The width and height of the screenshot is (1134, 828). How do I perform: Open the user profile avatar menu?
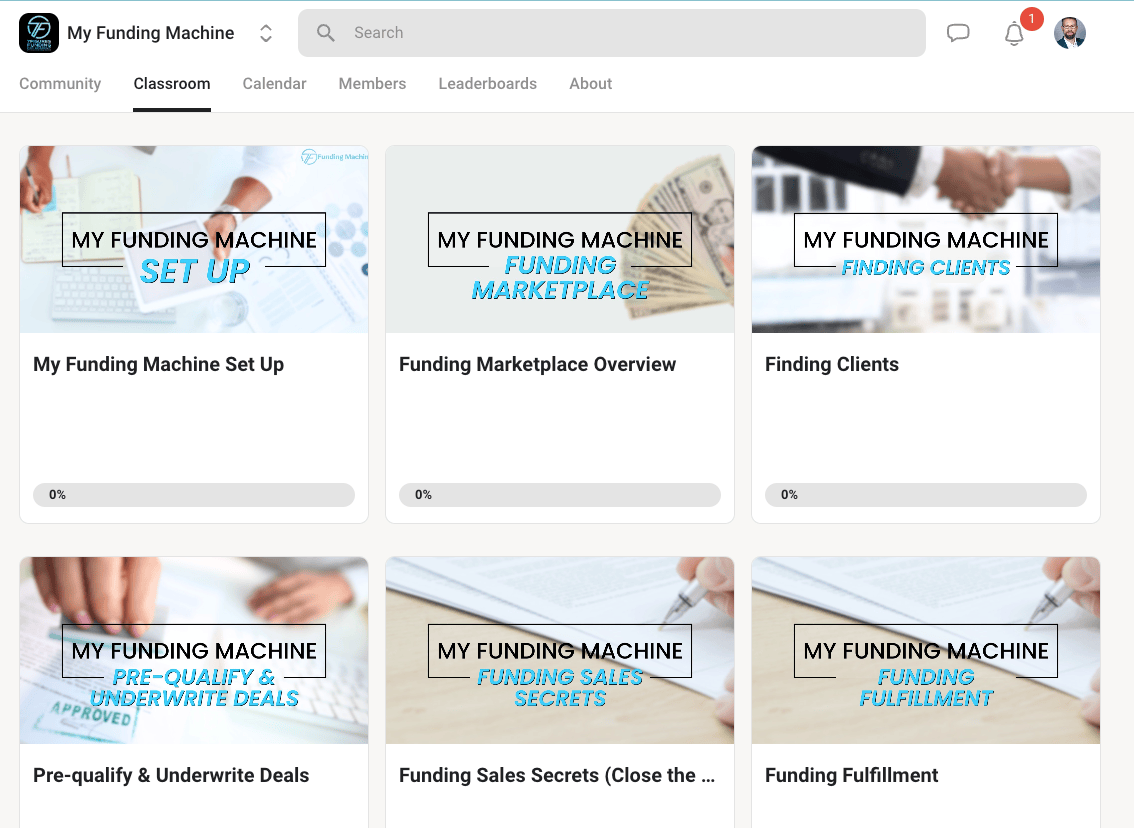[x=1070, y=33]
